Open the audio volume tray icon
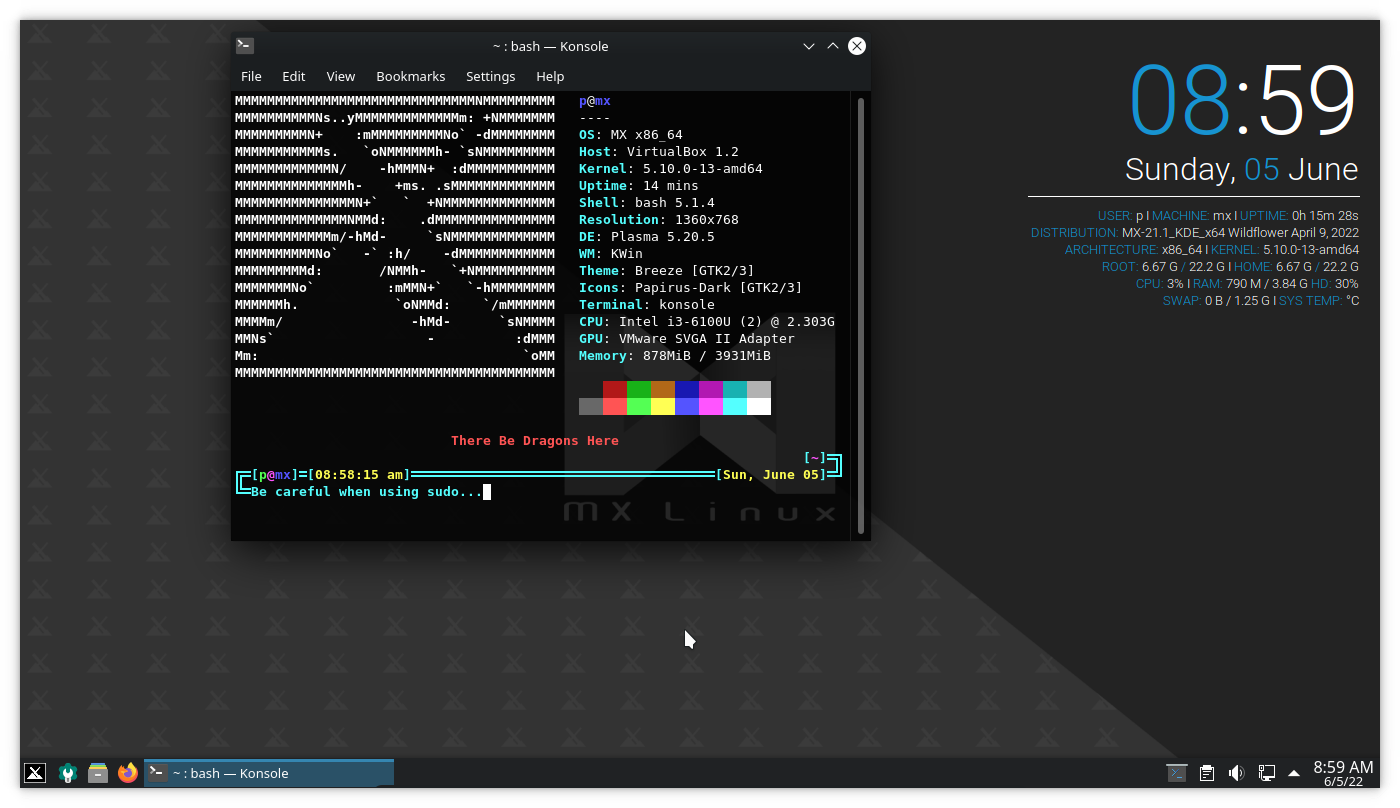 pyautogui.click(x=1236, y=773)
